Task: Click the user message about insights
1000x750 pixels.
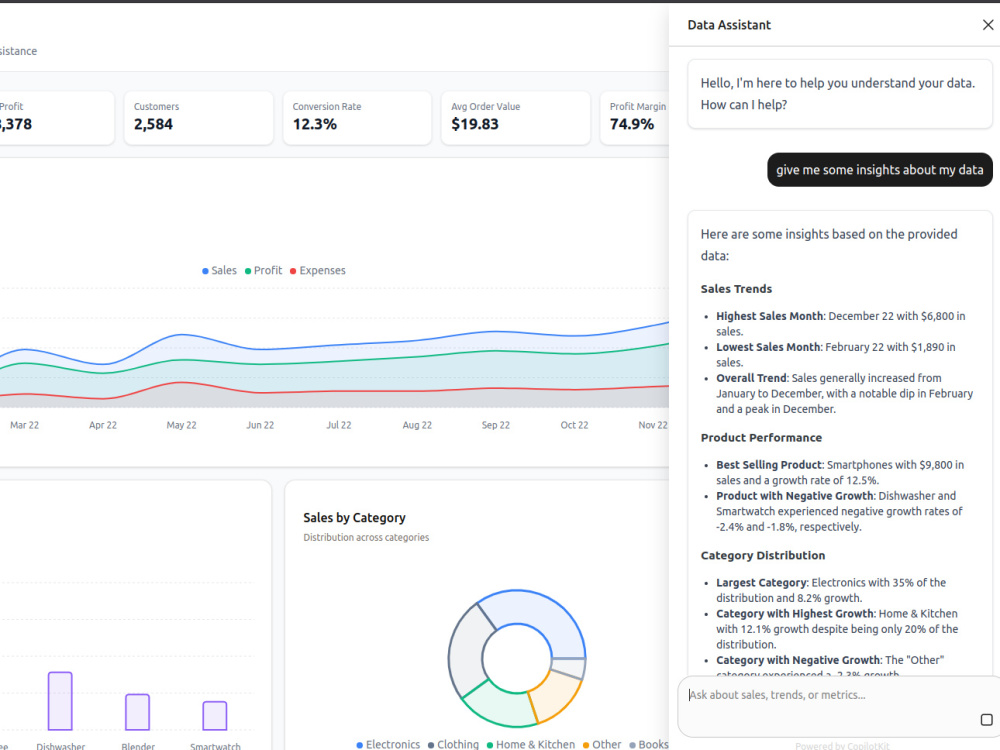Action: tap(879, 170)
